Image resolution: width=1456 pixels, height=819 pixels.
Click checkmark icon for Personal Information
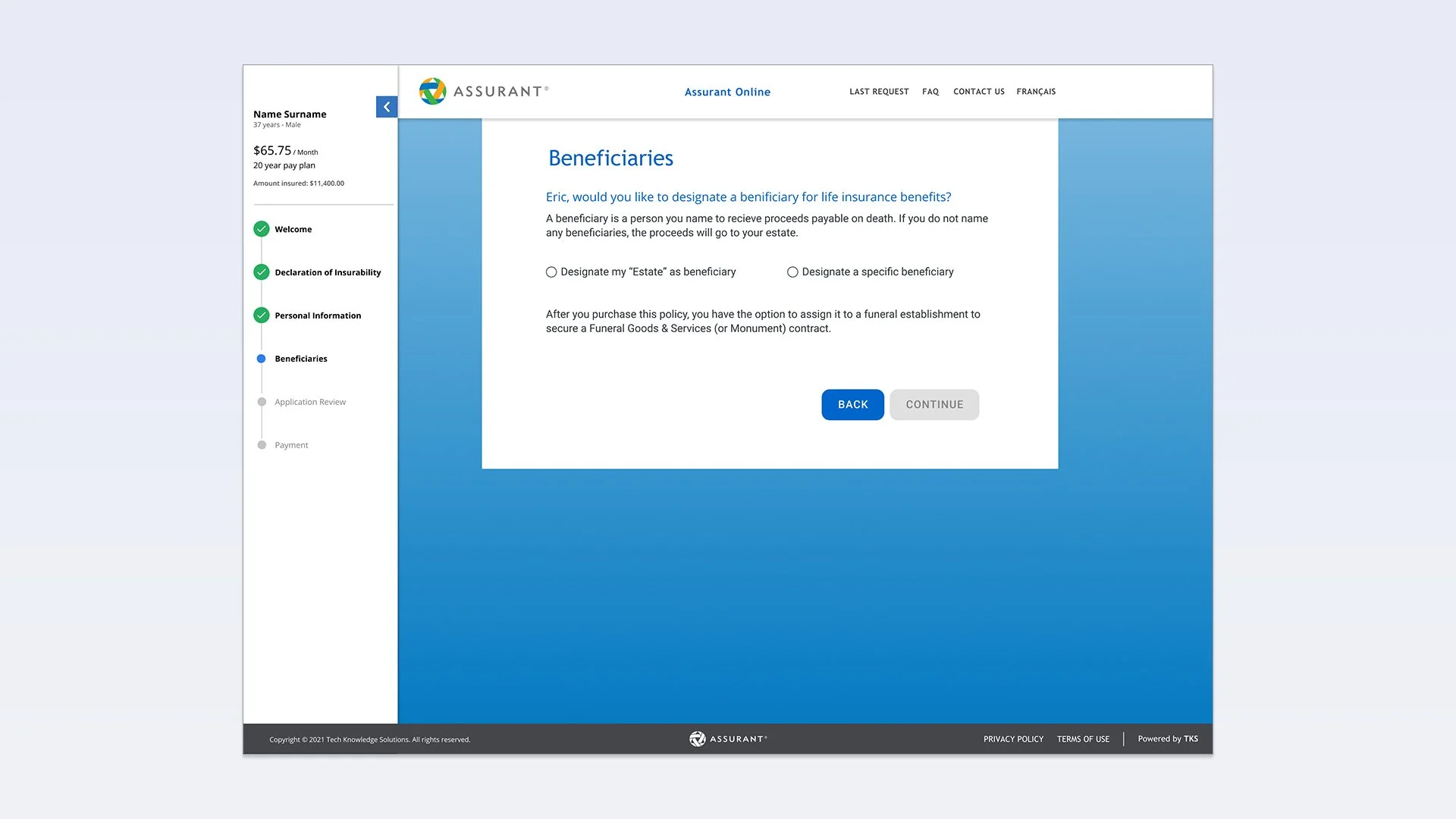(262, 315)
